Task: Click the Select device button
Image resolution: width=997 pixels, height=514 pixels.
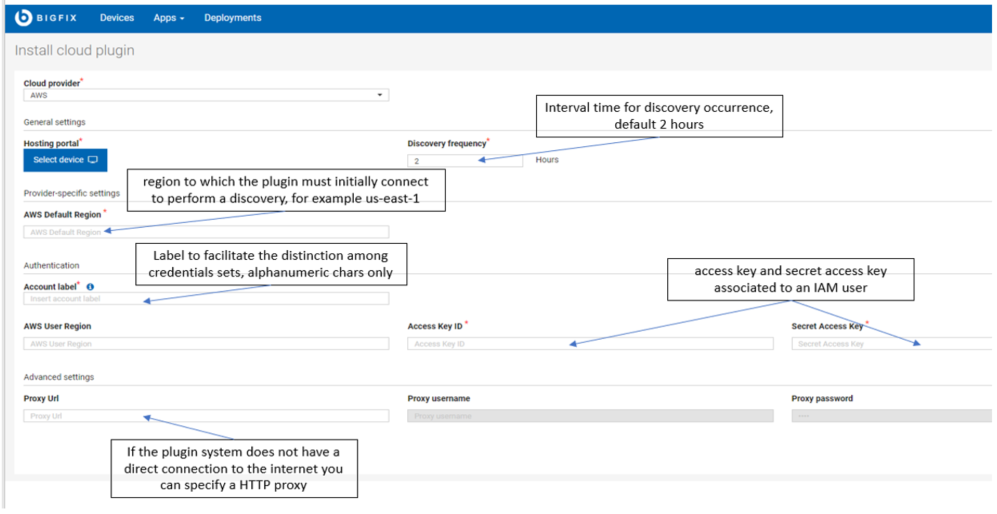Action: [65, 160]
